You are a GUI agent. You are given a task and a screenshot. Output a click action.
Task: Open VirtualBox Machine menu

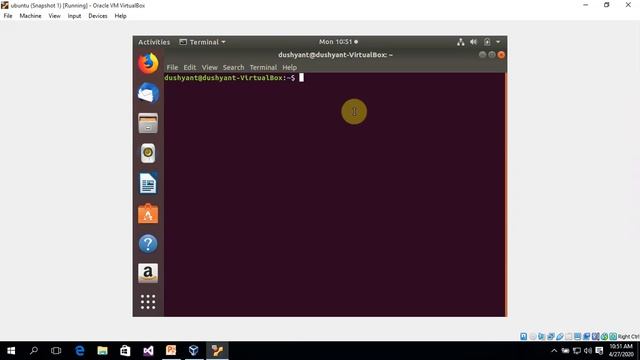click(30, 16)
